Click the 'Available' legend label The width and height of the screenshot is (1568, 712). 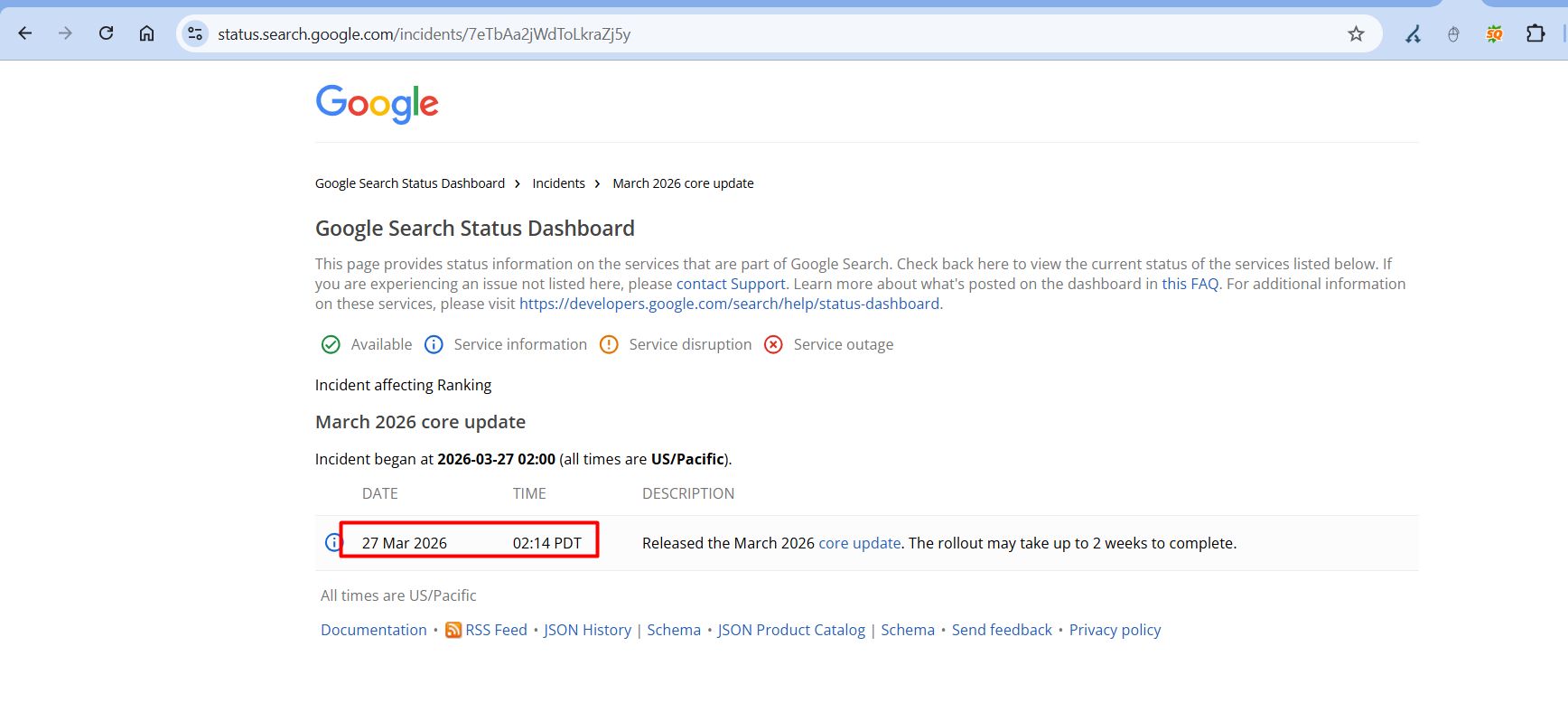pyautogui.click(x=381, y=344)
